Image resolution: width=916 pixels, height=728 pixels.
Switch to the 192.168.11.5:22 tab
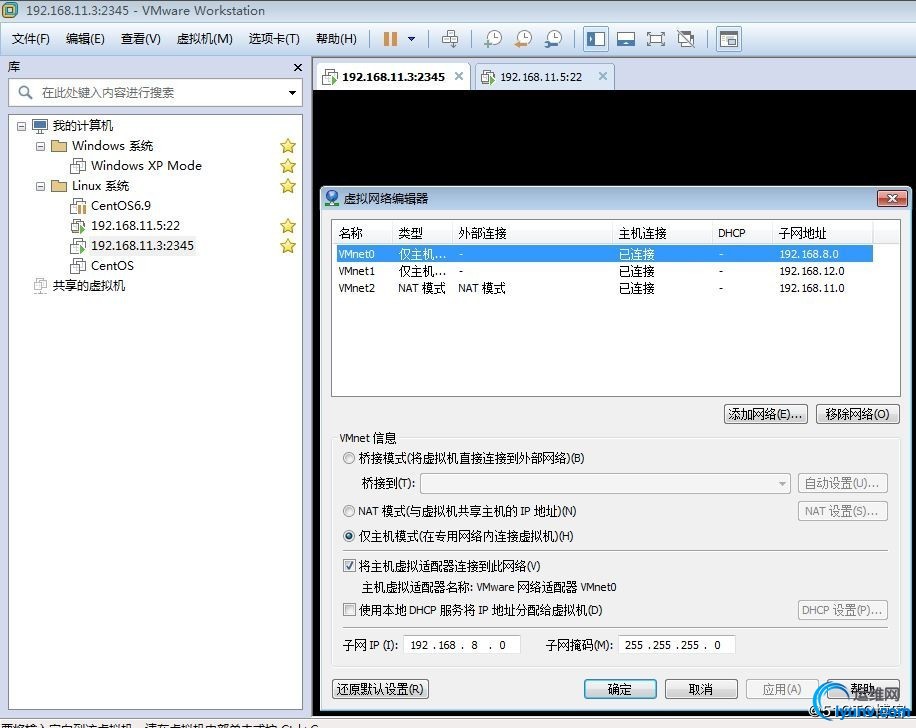click(x=541, y=77)
